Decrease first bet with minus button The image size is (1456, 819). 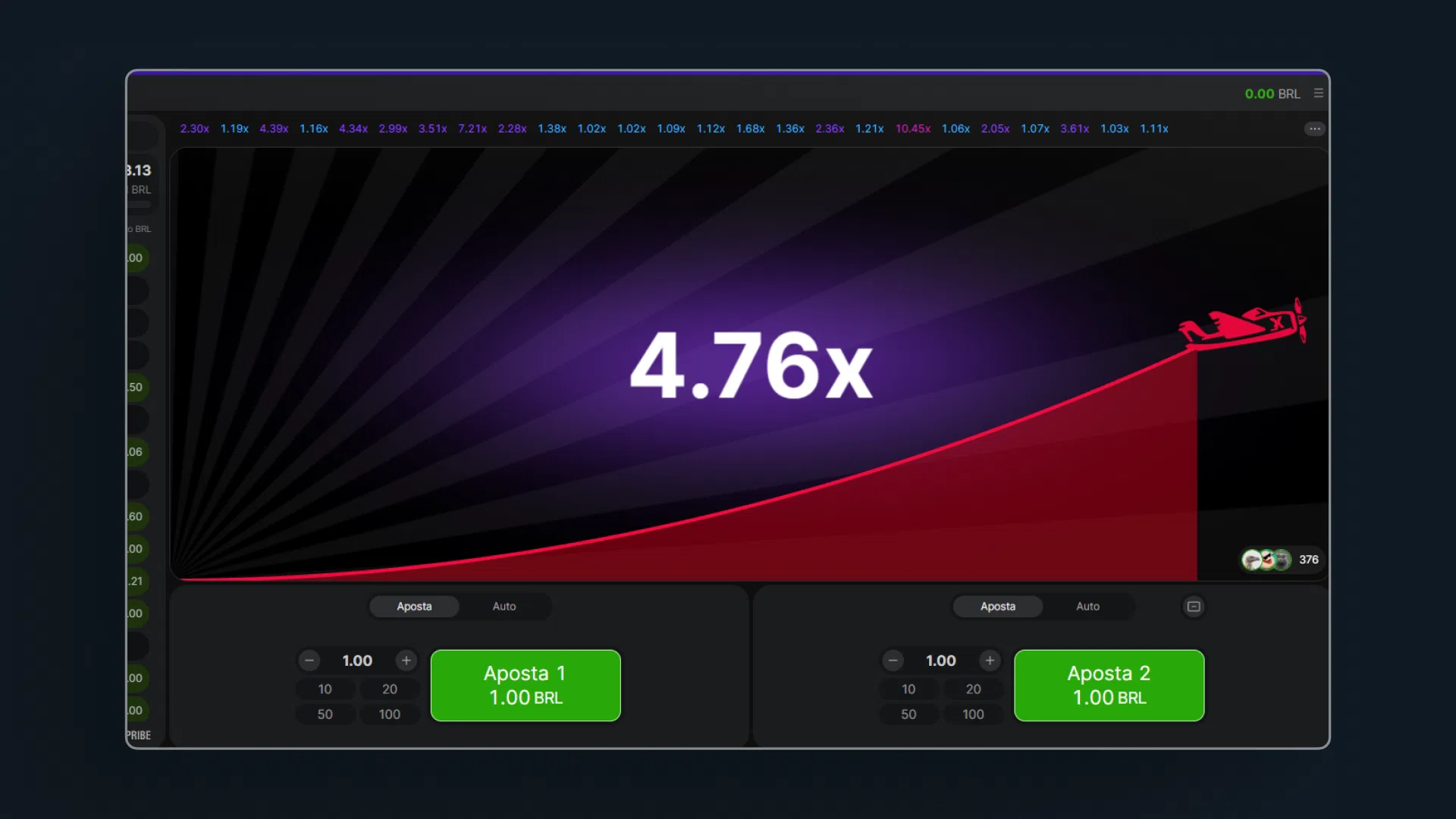(x=309, y=661)
